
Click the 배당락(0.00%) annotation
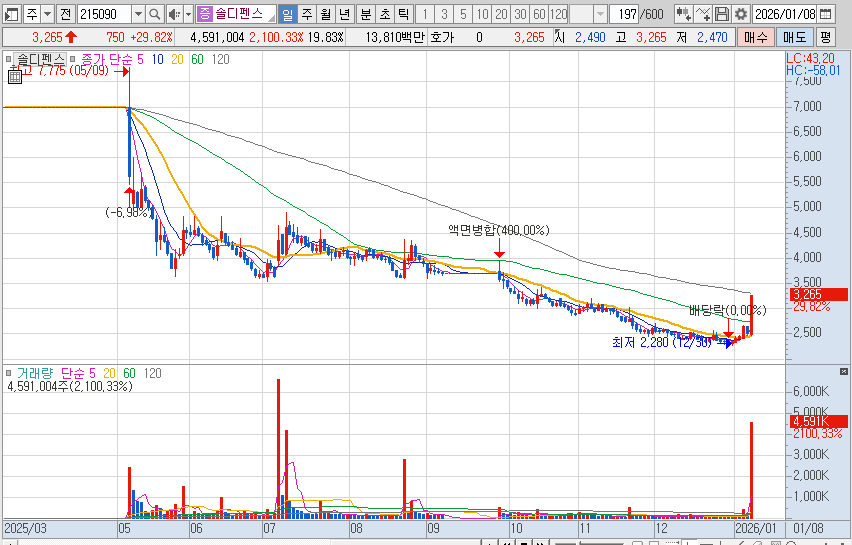point(728,310)
